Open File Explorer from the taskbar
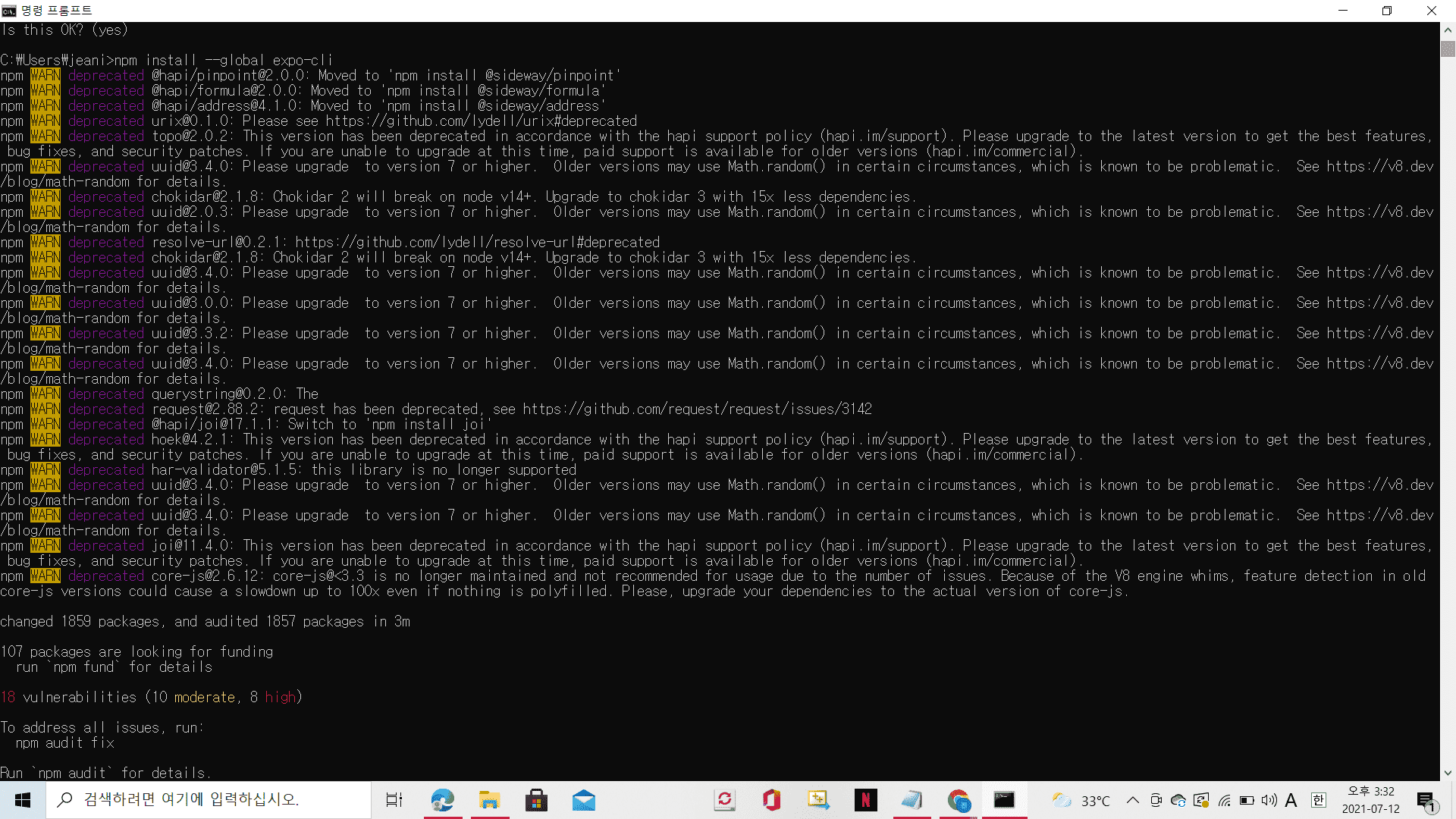1456x819 pixels. (490, 800)
